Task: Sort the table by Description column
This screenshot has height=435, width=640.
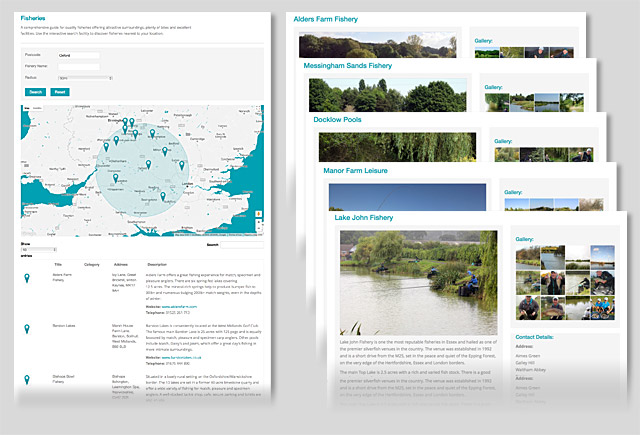Action: pos(157,264)
